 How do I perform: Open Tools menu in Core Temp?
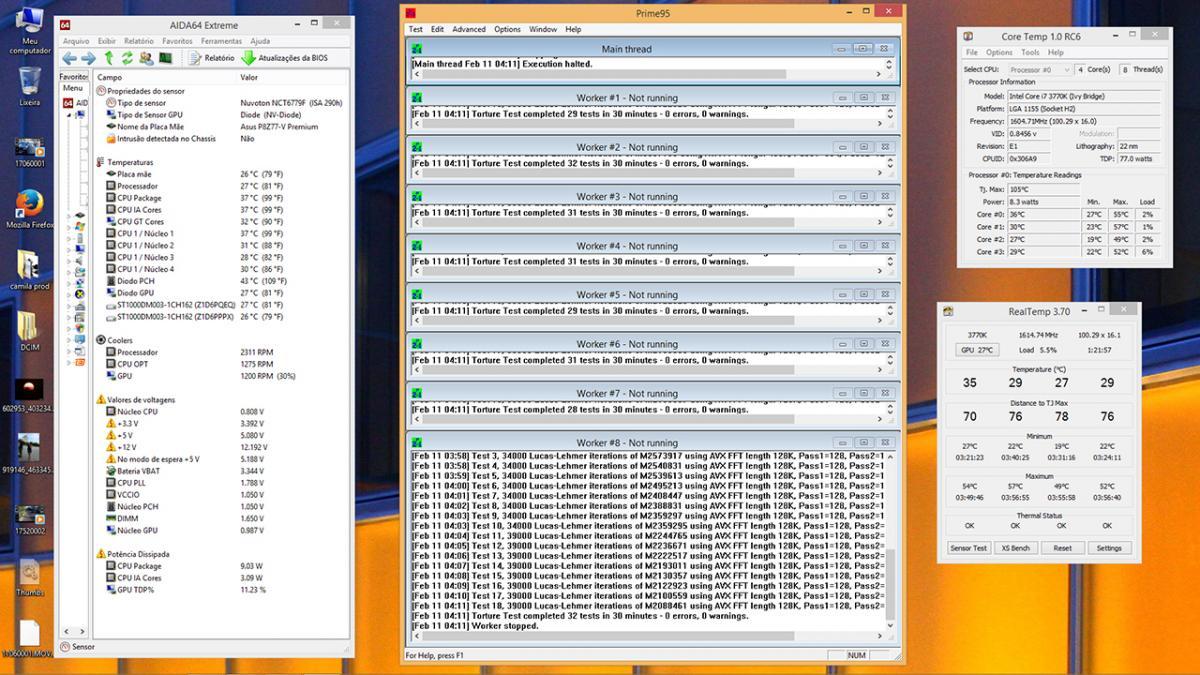[x=1030, y=52]
